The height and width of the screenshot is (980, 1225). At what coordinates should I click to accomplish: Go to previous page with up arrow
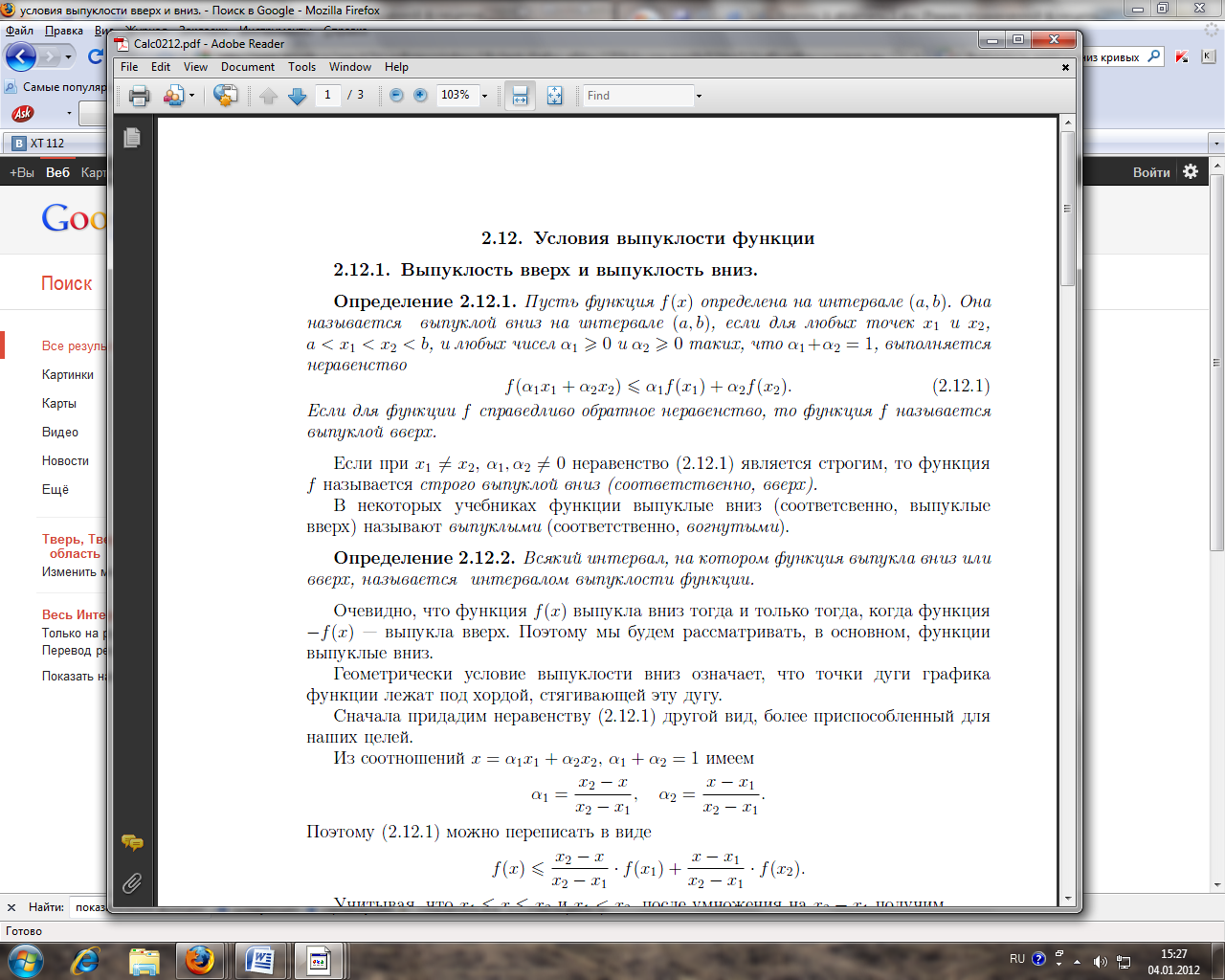269,96
